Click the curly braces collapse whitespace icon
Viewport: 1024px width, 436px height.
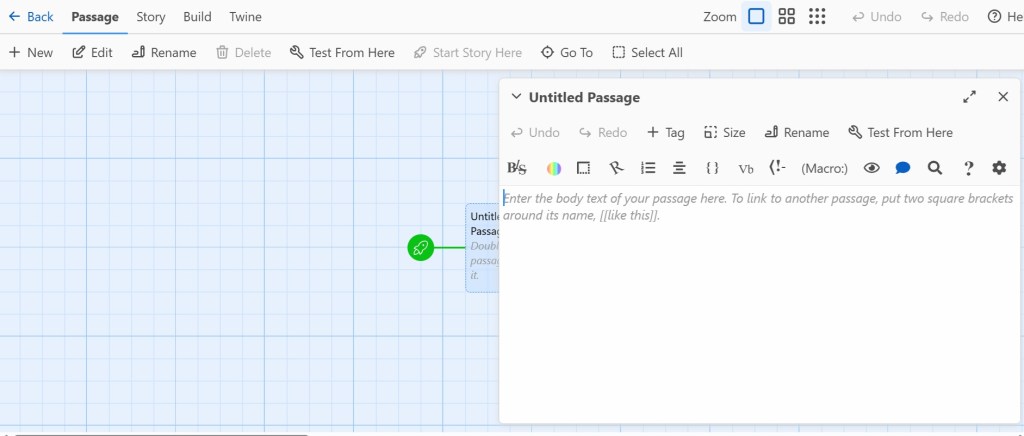point(712,168)
